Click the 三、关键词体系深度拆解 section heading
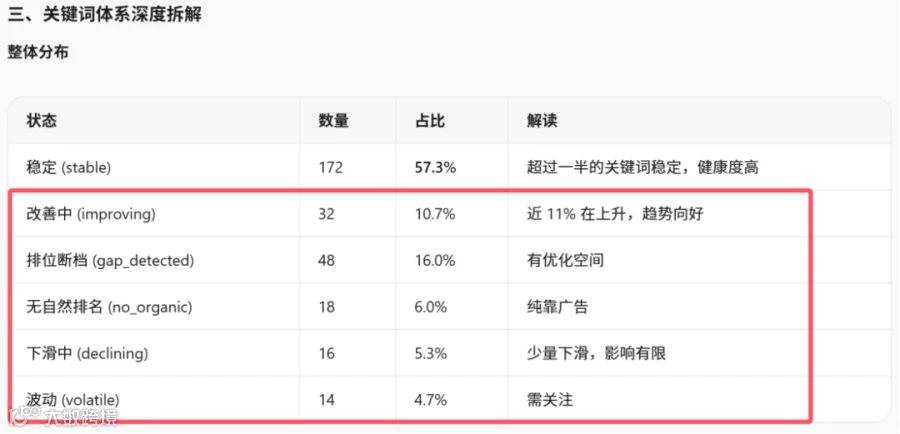The height and width of the screenshot is (434, 900). pyautogui.click(x=104, y=15)
